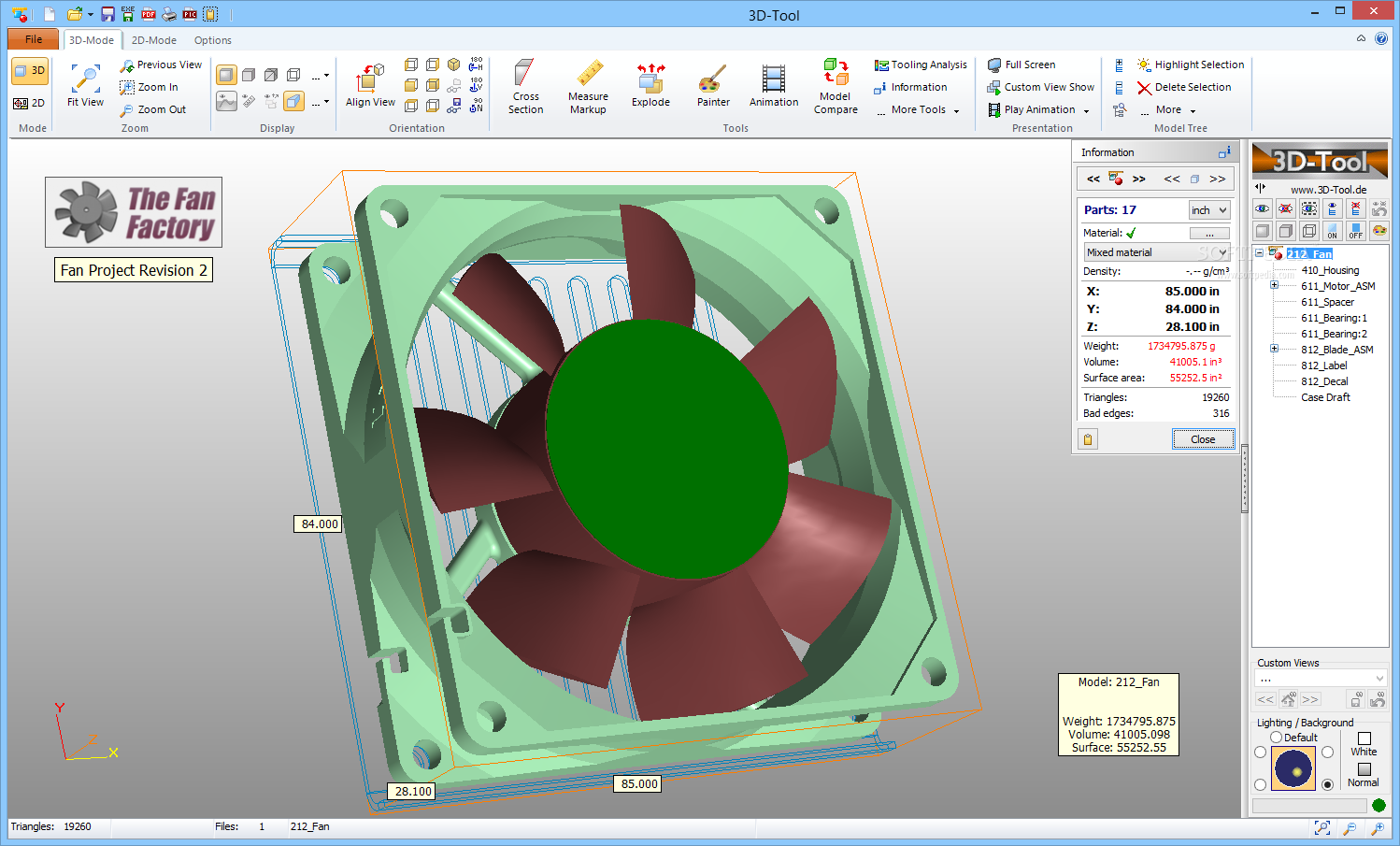Click the blue save diskette icon
This screenshot has width=1400, height=846.
click(108, 14)
